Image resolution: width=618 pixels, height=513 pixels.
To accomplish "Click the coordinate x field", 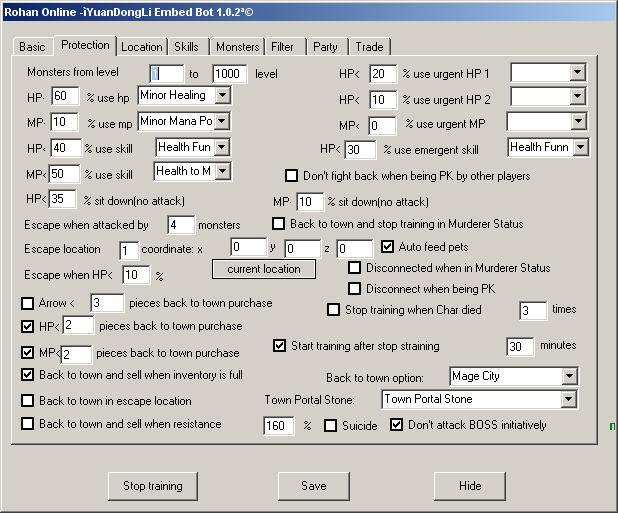I will (248, 247).
